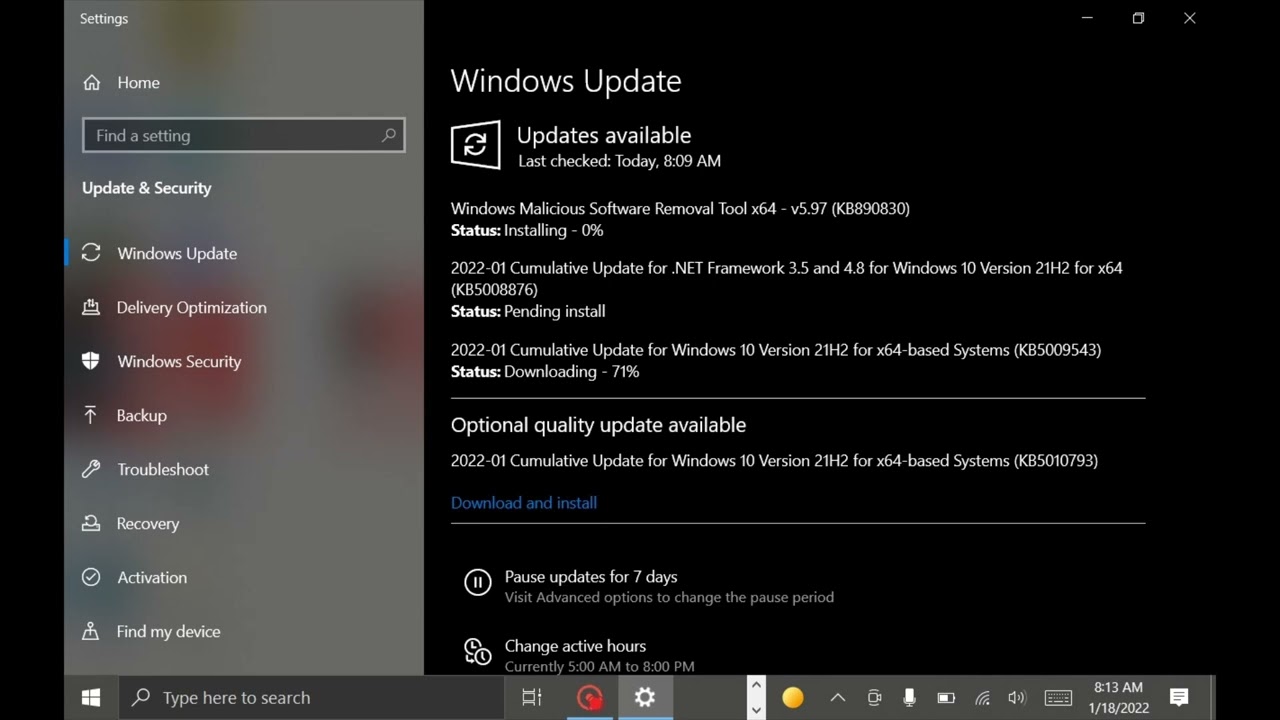Expand the hidden tray icons chevron
This screenshot has height=720, width=1280.
tap(838, 698)
